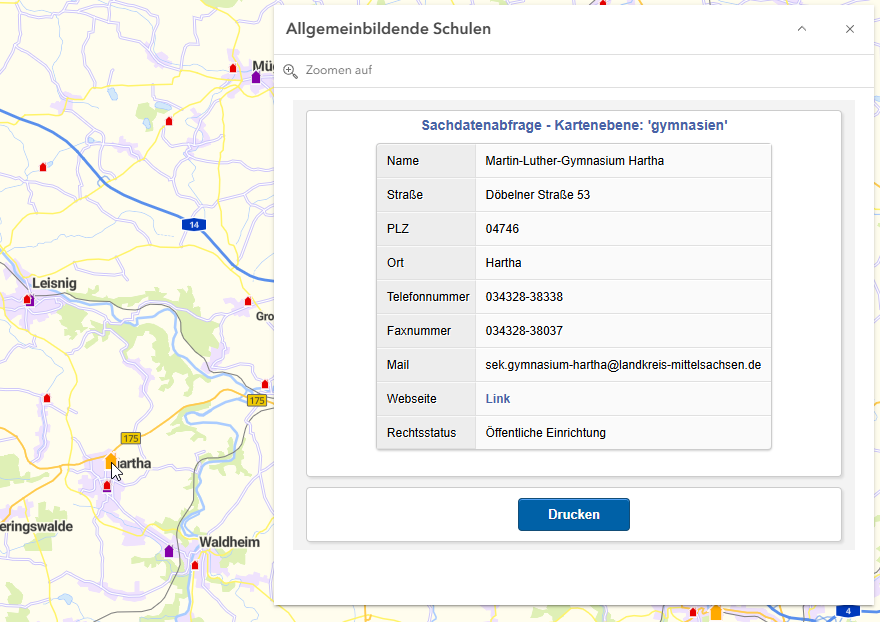Image resolution: width=880 pixels, height=622 pixels.
Task: Select the purple school marker at Leisnig
Action: pos(31,302)
